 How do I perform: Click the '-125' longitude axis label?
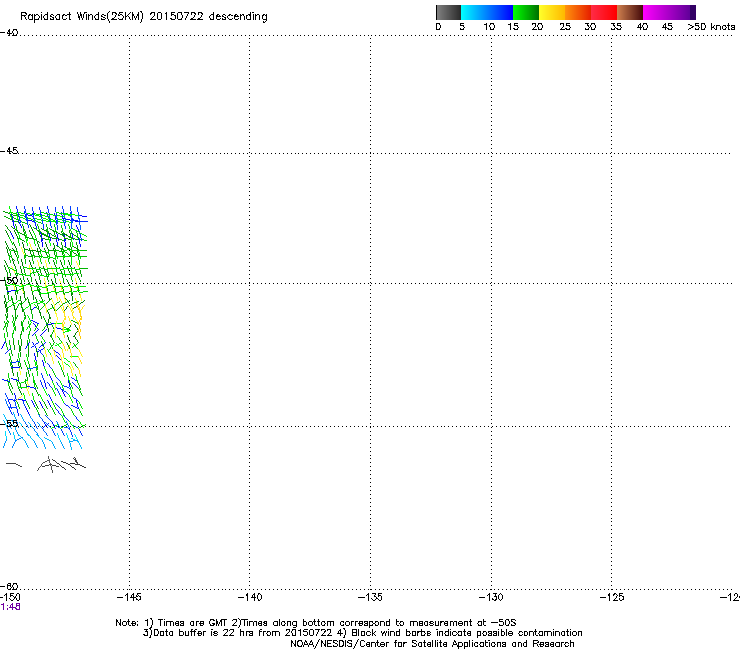[x=612, y=598]
